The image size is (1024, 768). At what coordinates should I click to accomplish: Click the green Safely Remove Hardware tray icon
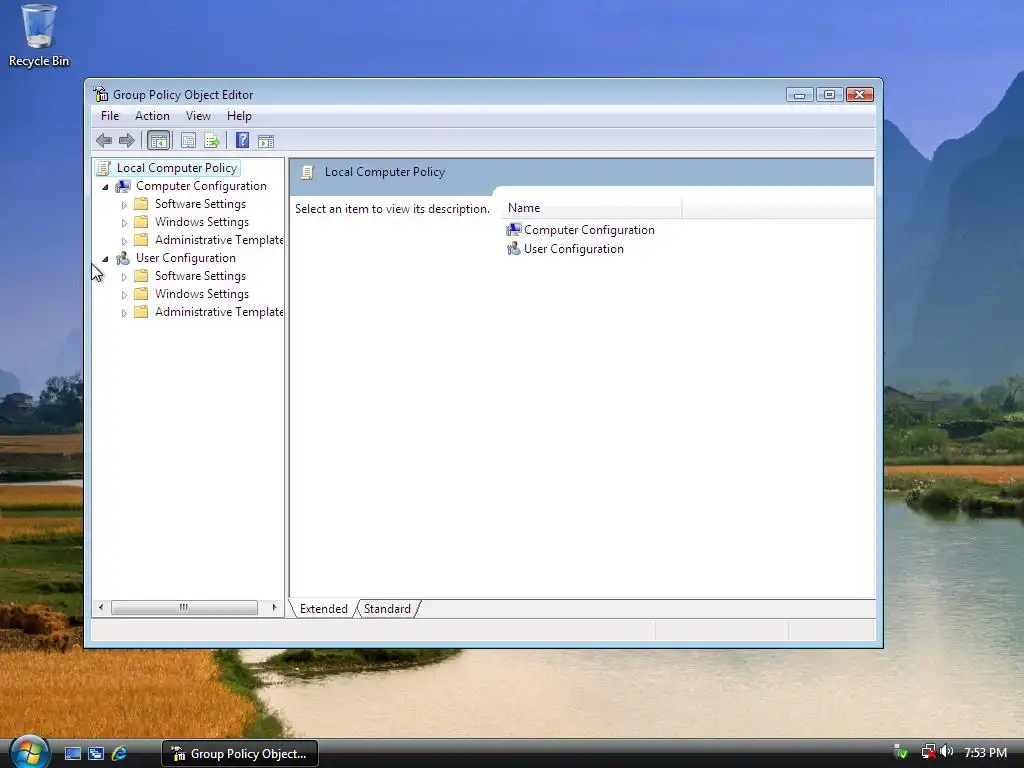click(901, 752)
